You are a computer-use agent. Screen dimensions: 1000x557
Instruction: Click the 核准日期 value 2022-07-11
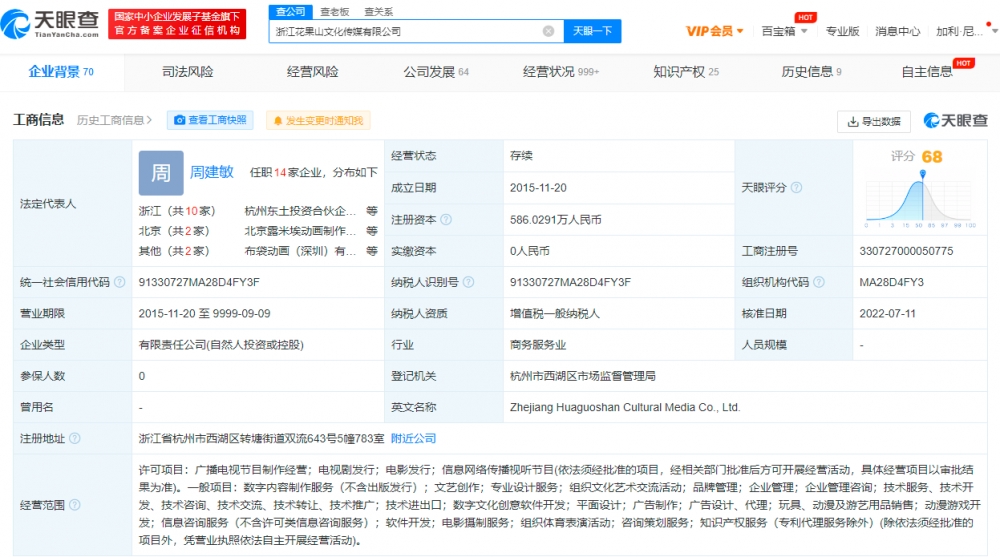(x=887, y=313)
